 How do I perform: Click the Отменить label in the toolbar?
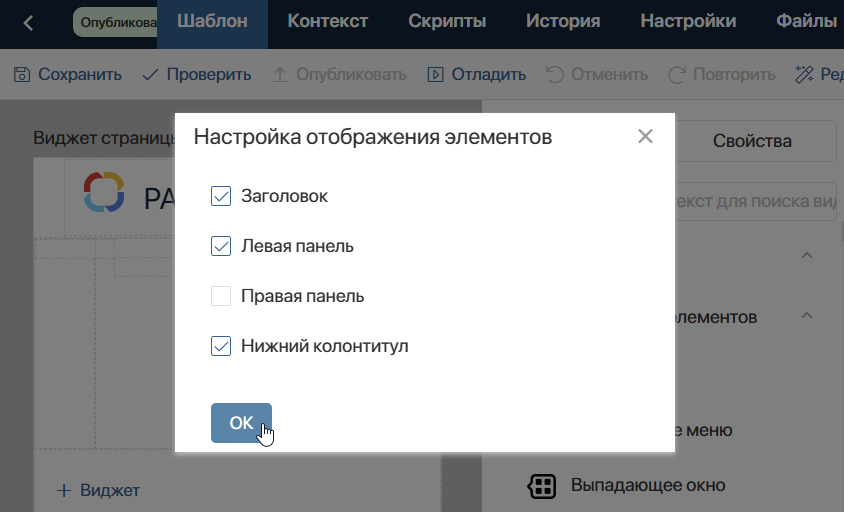click(609, 74)
